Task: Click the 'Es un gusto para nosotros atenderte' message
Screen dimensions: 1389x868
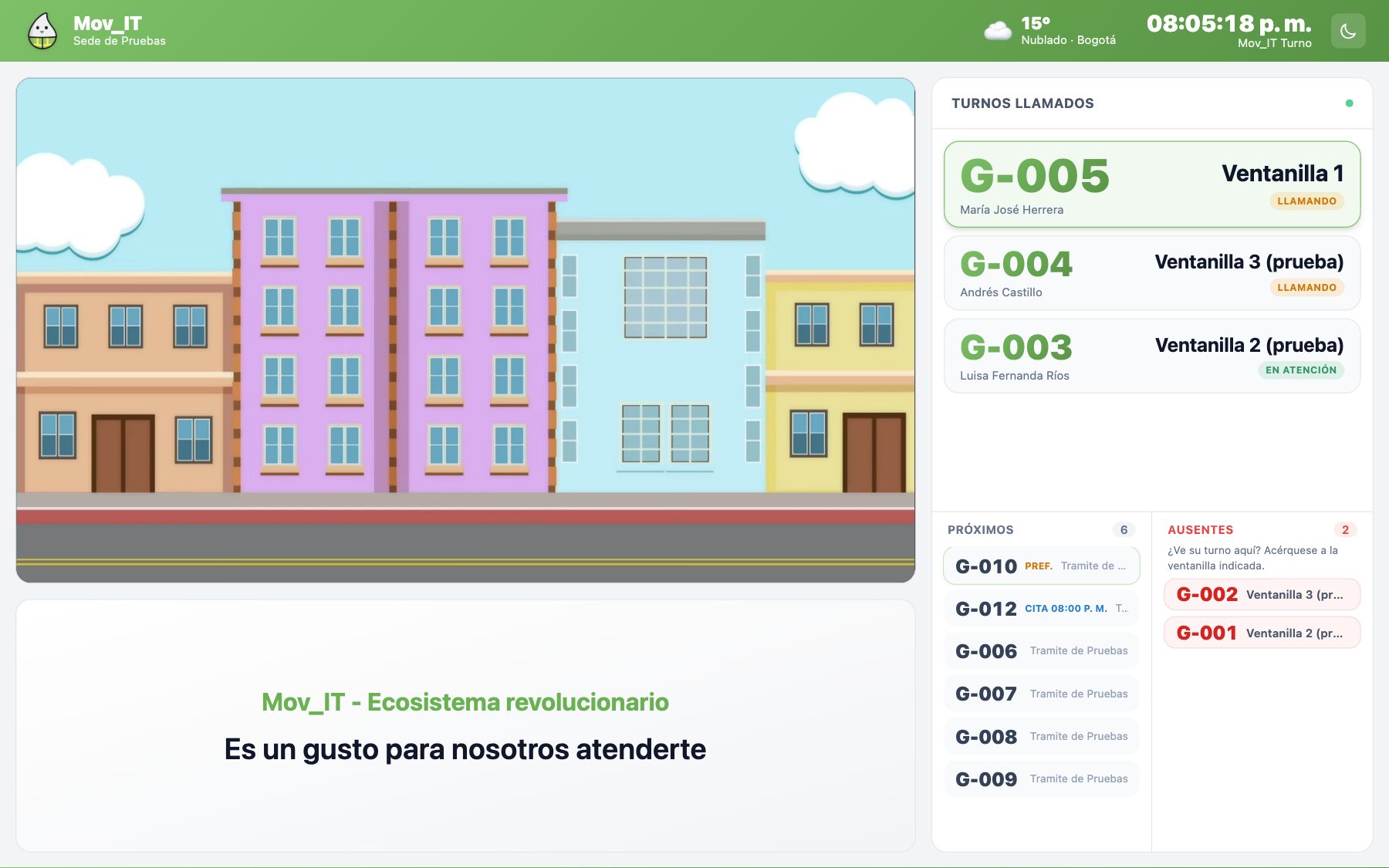Action: (x=465, y=749)
